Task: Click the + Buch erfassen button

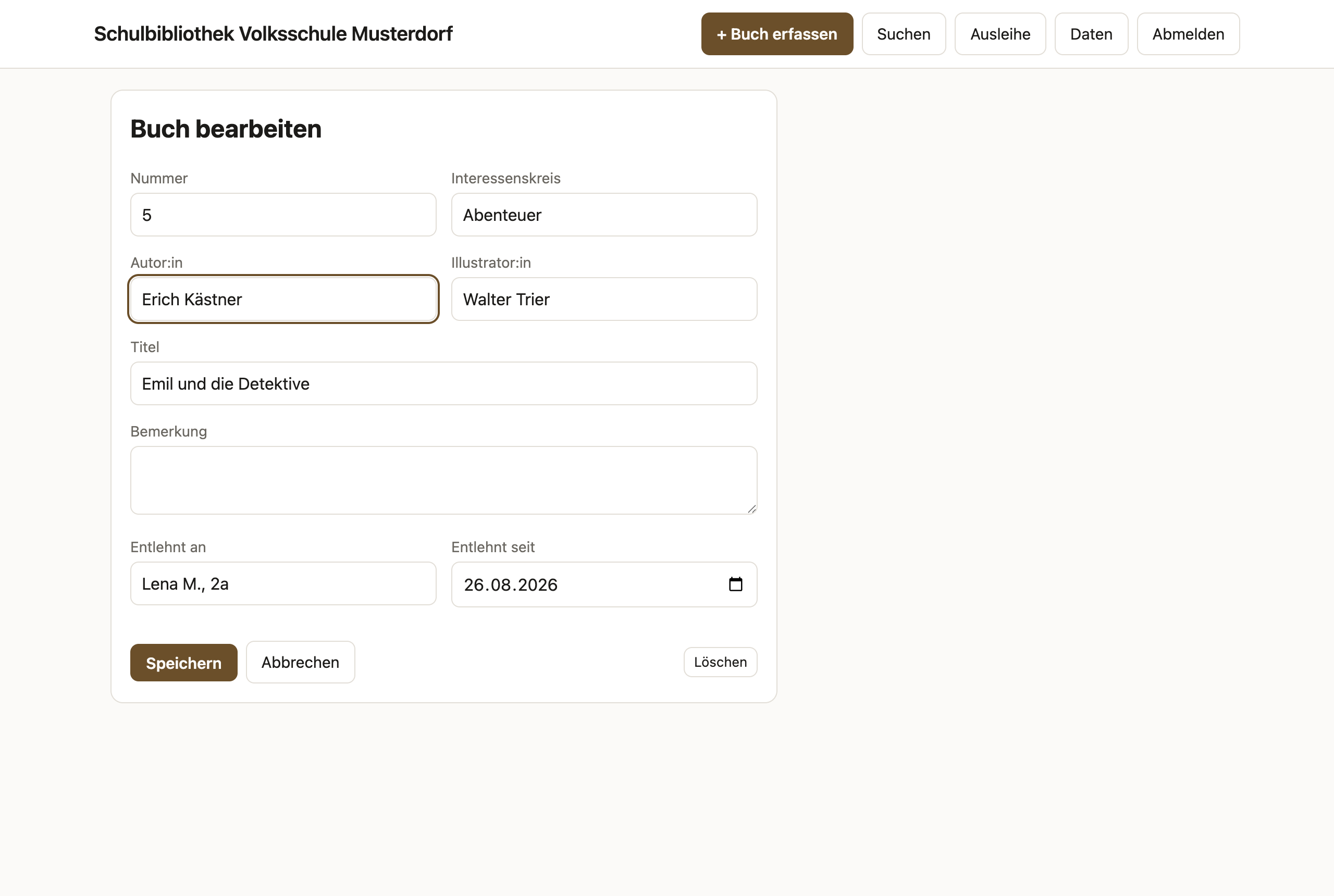Action: pyautogui.click(x=777, y=34)
